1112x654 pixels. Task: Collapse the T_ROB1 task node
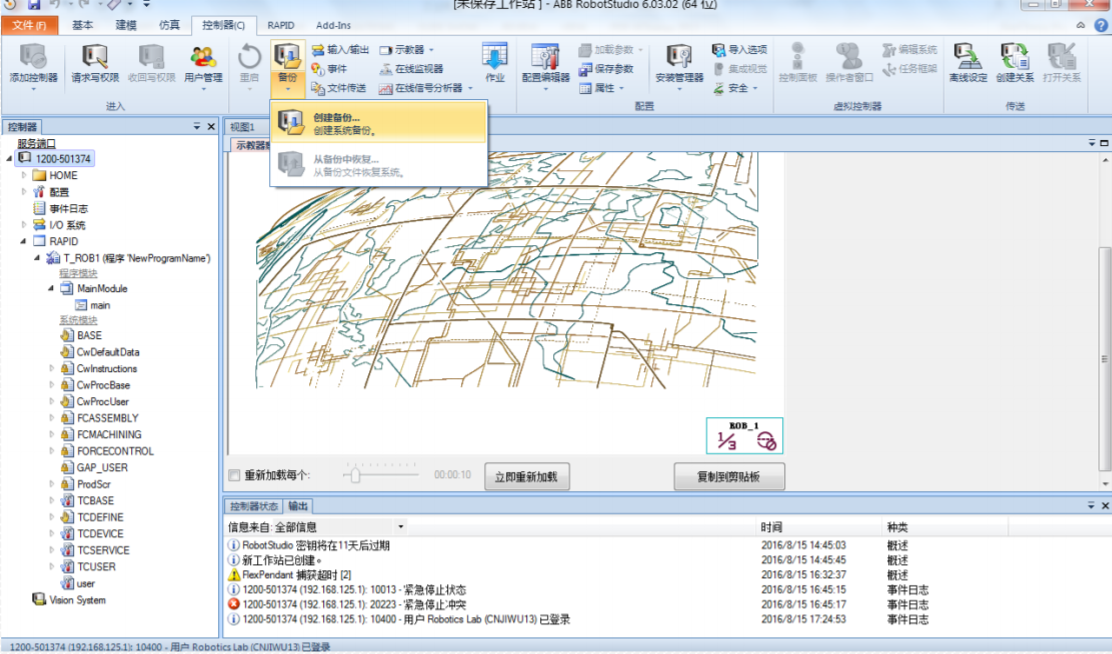(37, 258)
